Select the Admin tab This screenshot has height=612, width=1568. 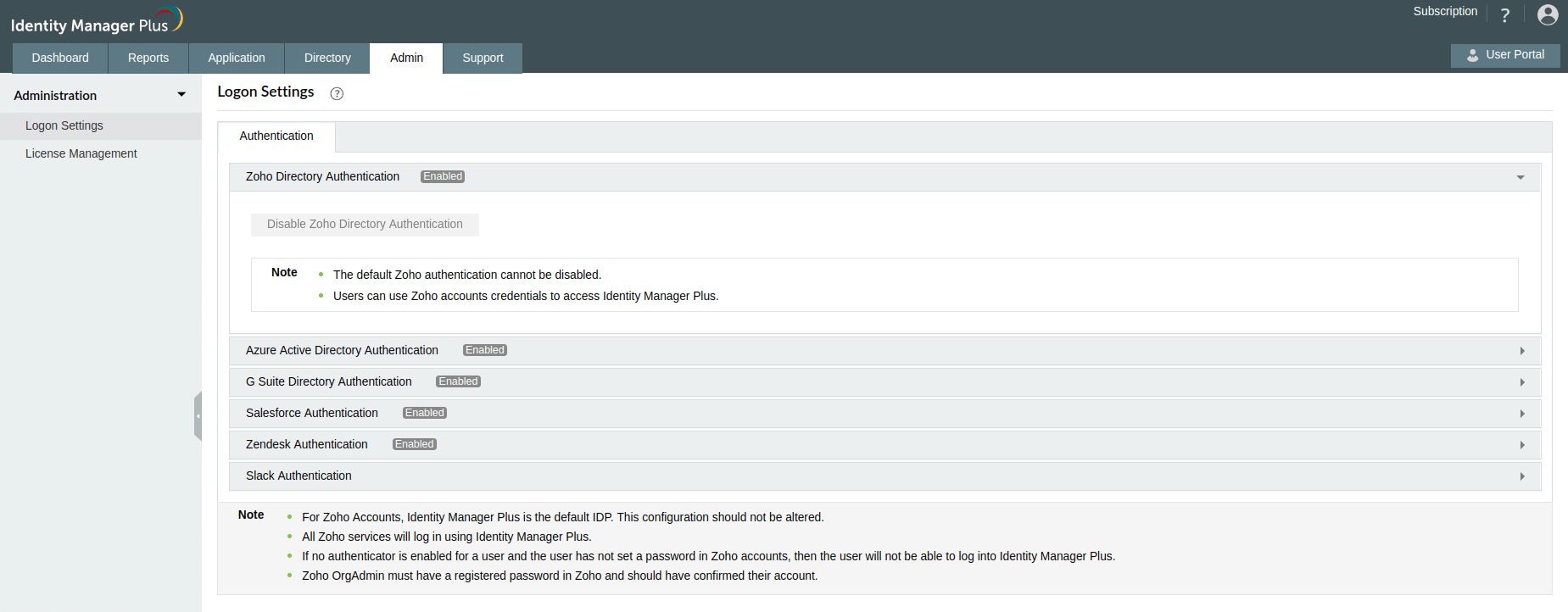pos(406,58)
